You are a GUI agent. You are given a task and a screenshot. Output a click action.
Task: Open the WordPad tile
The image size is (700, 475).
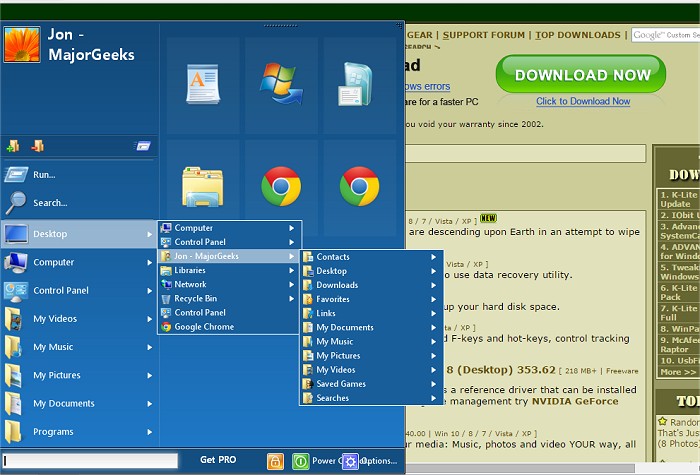click(x=202, y=84)
